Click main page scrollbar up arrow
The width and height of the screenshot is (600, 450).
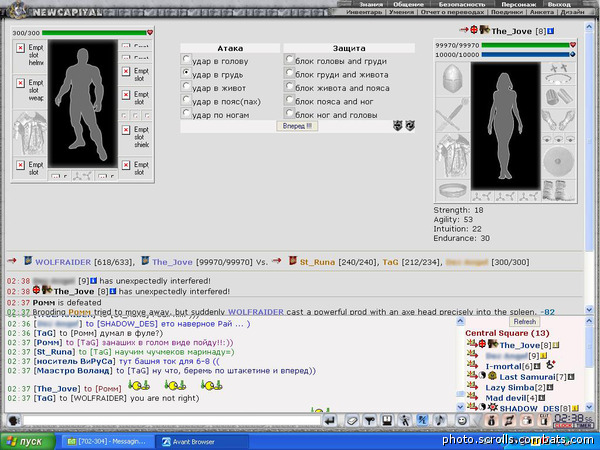click(589, 27)
